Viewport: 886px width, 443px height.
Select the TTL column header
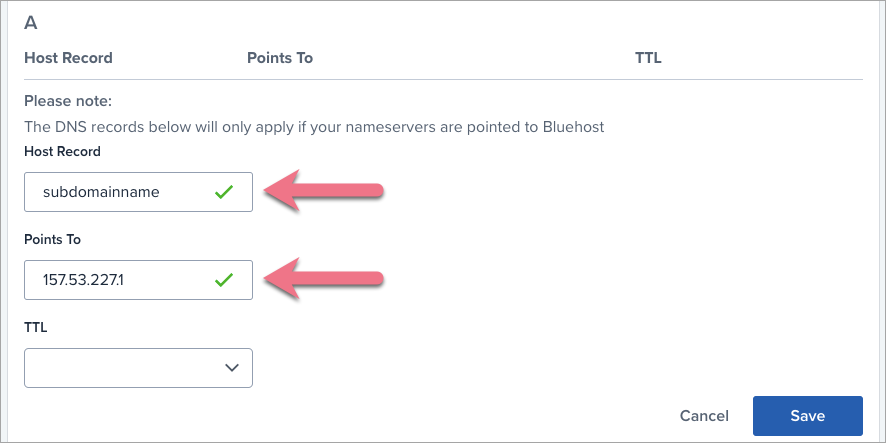click(648, 58)
